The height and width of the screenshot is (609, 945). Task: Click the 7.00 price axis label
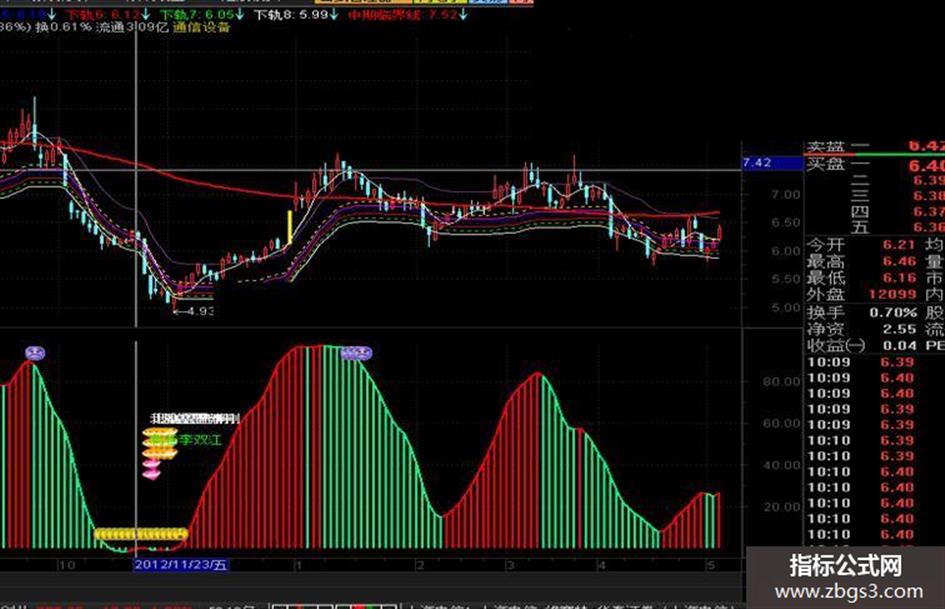[x=786, y=195]
